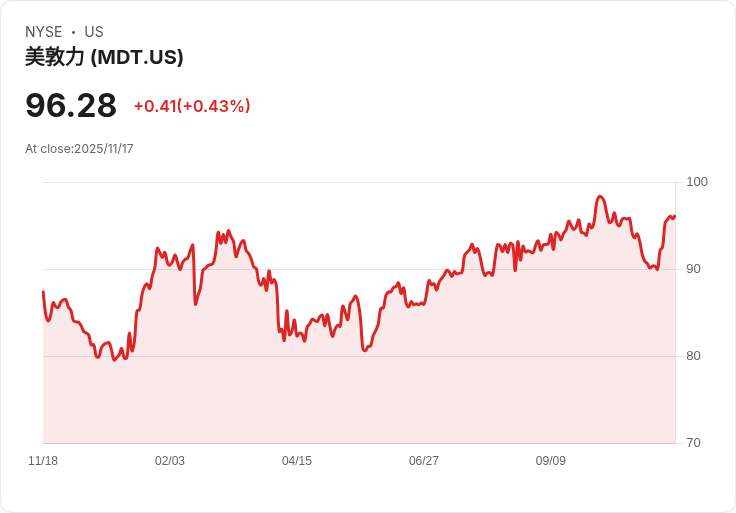The image size is (736, 513).
Task: Click the MDT.US stock title
Action: coord(104,57)
